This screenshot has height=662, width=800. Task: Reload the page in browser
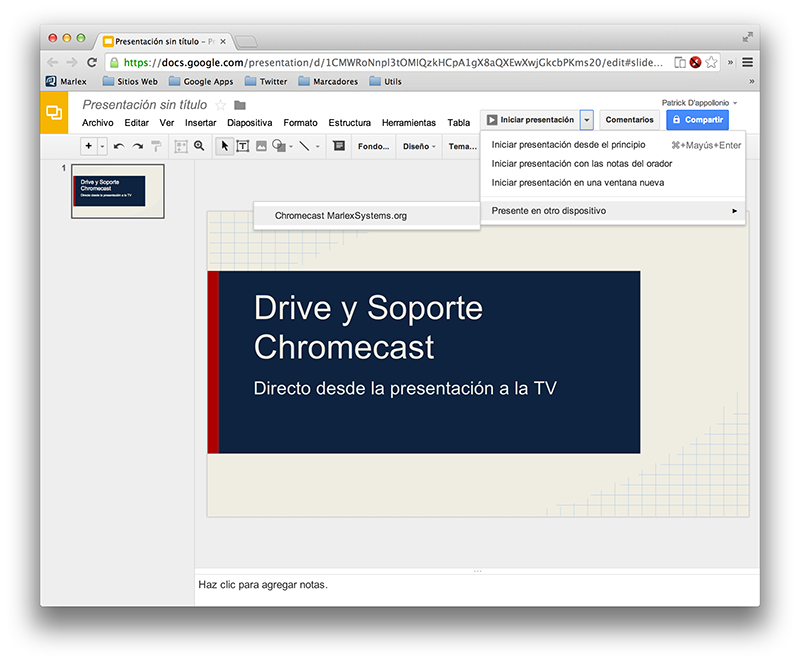[x=92, y=62]
